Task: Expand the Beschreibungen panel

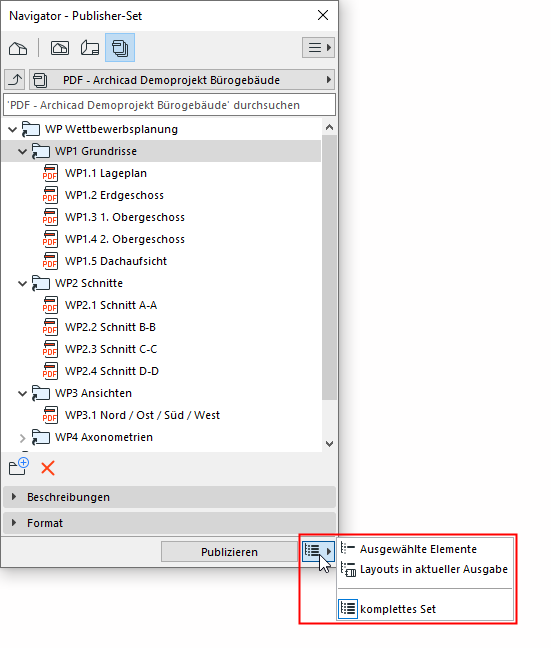Action: 169,497
